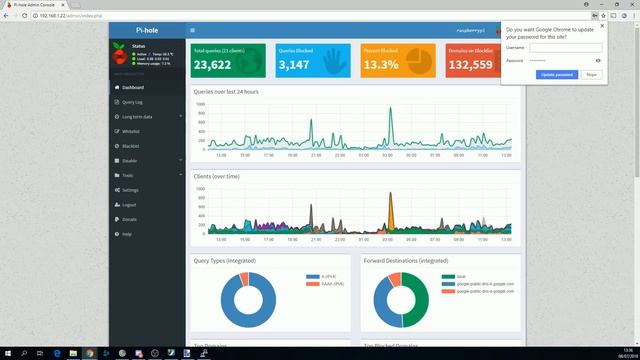Open the Dashboard sidebar item

[147, 87]
